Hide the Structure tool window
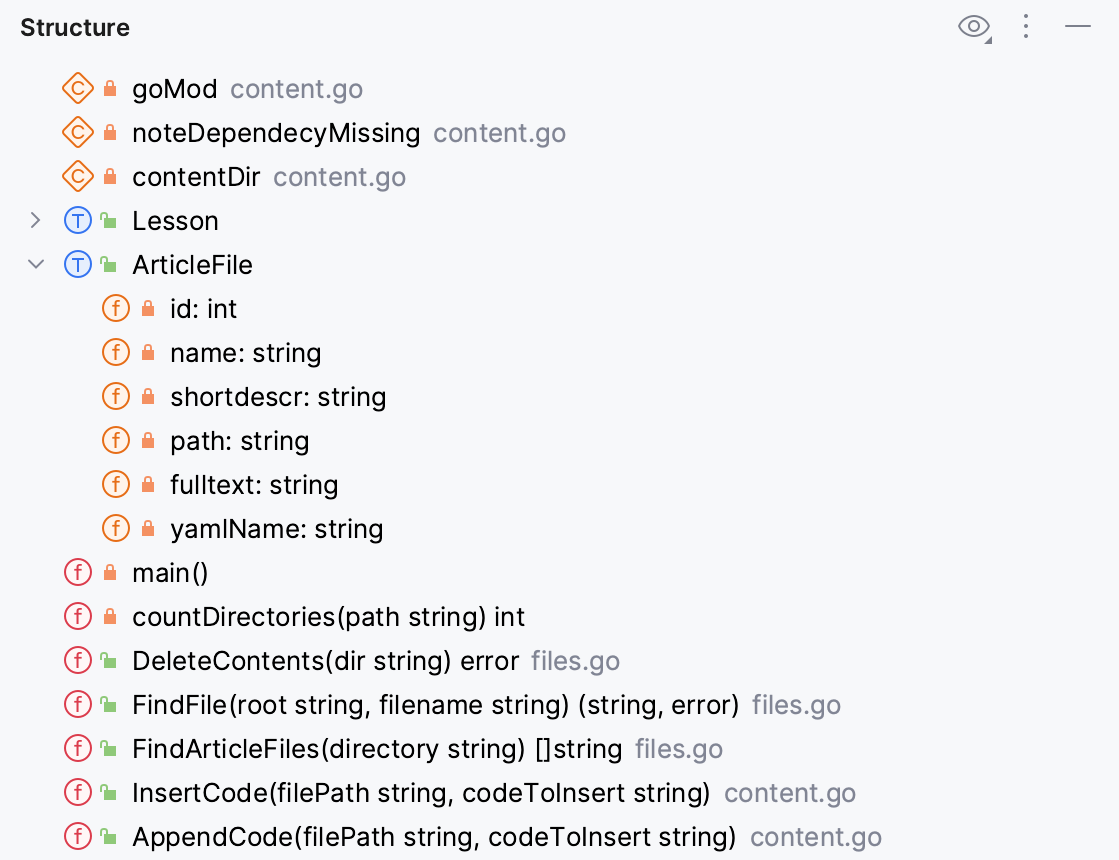 coord(1078,27)
